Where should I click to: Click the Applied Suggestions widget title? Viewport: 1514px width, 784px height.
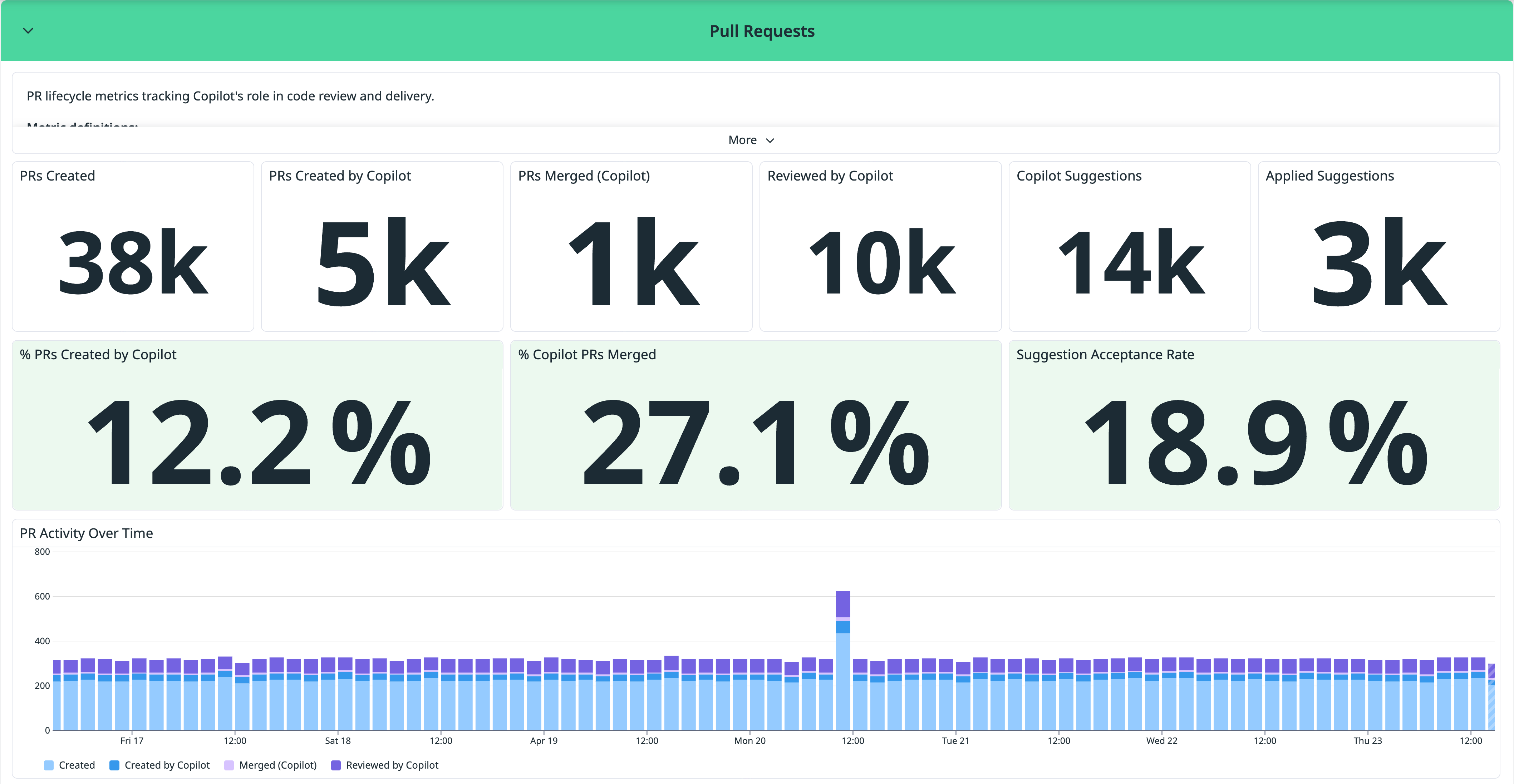pos(1329,176)
